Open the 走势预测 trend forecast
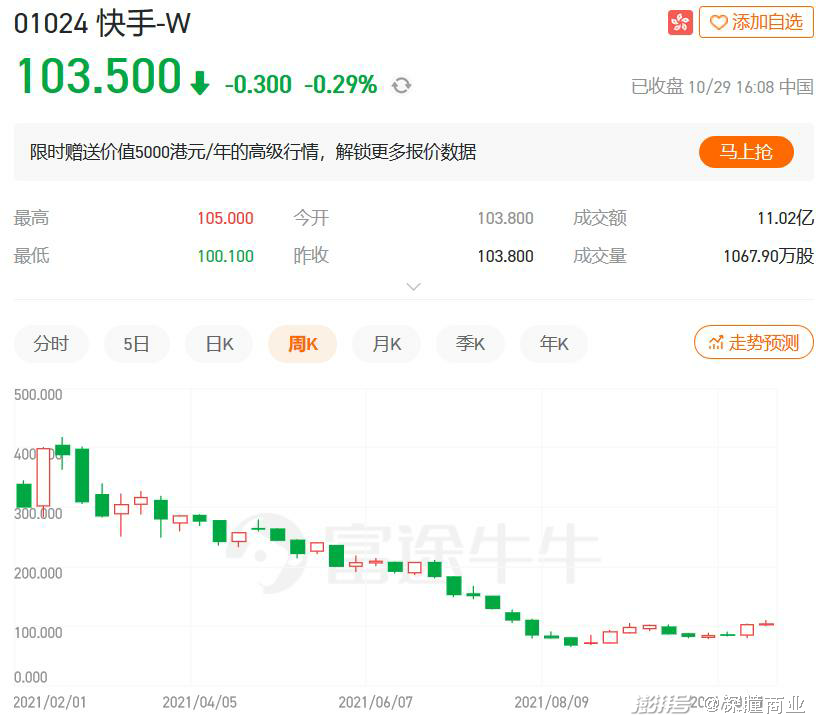This screenshot has width=817, height=721. point(753,342)
